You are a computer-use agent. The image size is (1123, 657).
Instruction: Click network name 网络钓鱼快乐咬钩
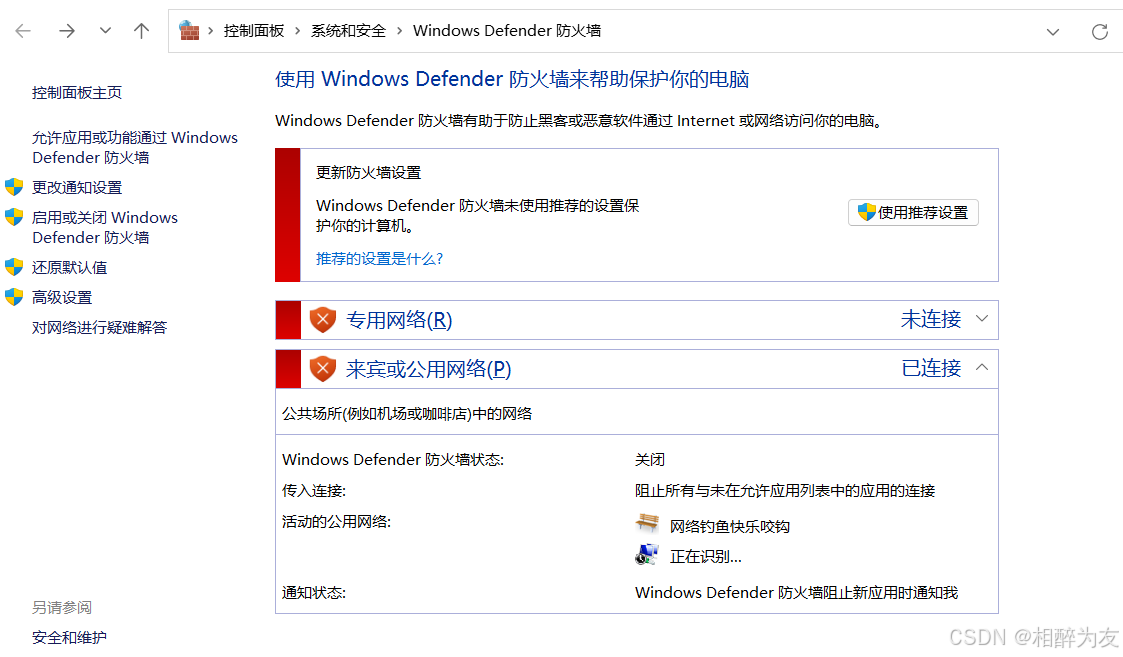tap(729, 527)
